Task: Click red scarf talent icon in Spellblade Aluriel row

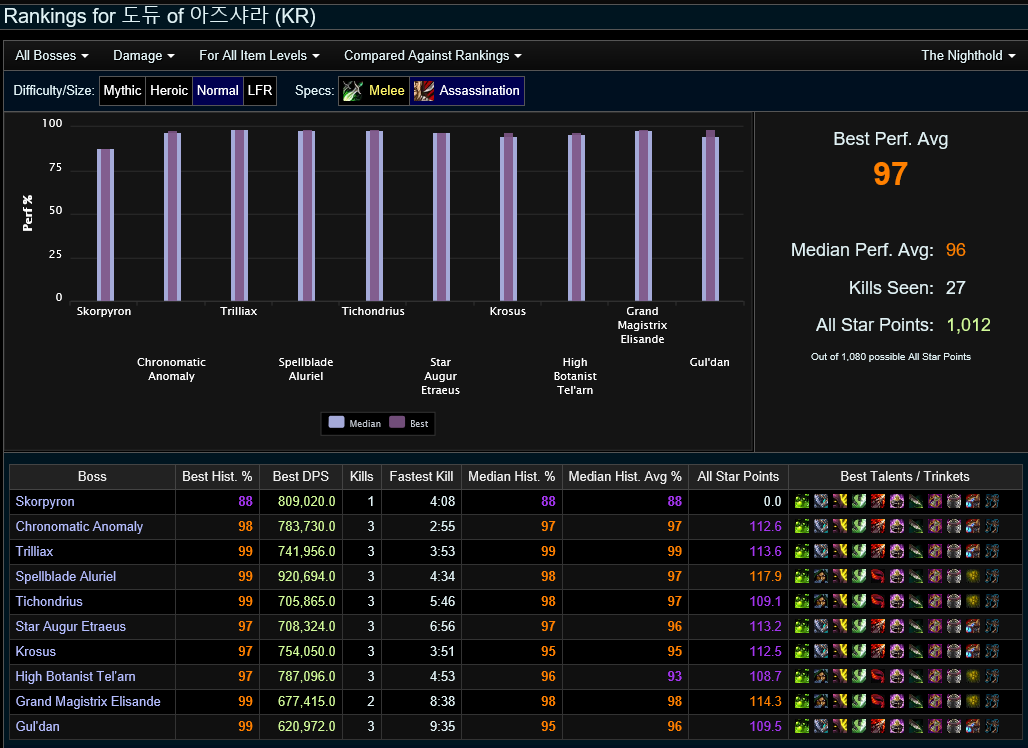Action: (878, 576)
